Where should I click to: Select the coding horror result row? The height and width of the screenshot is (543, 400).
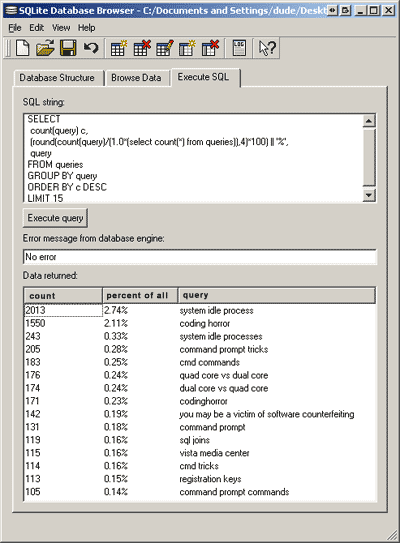coord(200,323)
